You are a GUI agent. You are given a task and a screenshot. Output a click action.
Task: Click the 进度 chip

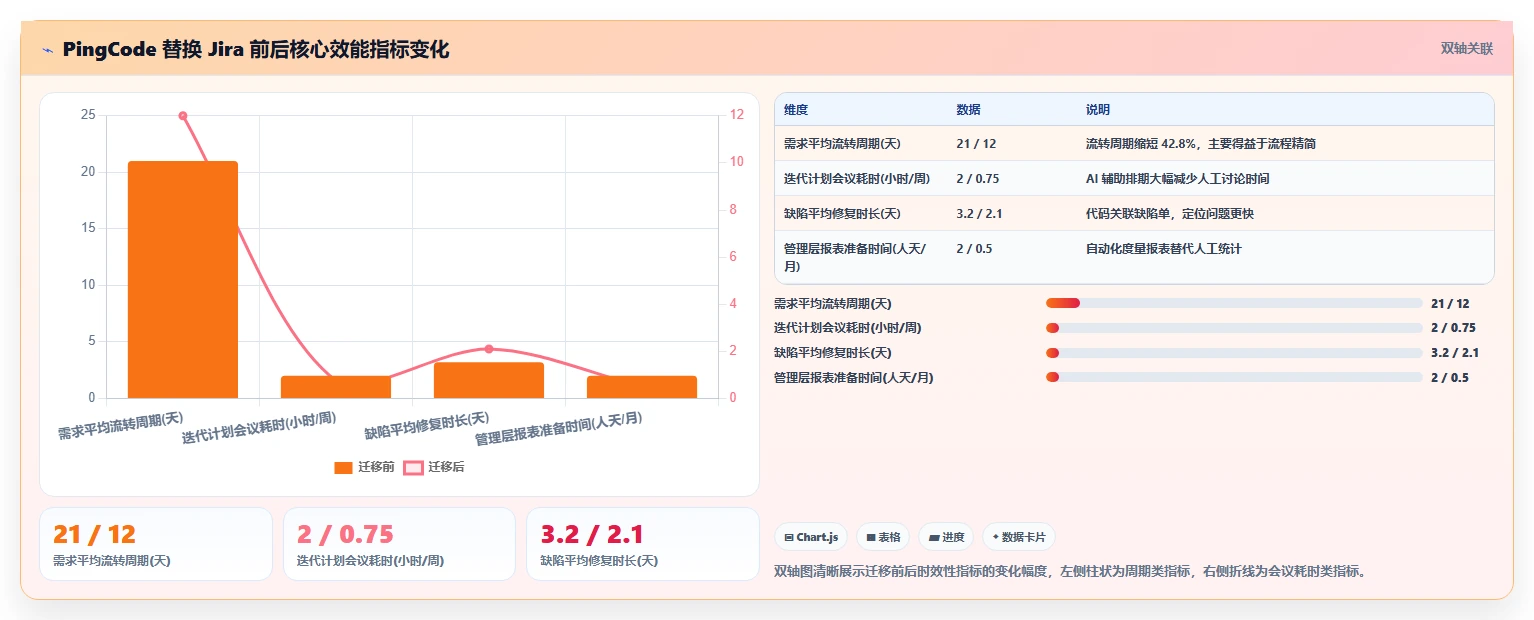(x=946, y=537)
